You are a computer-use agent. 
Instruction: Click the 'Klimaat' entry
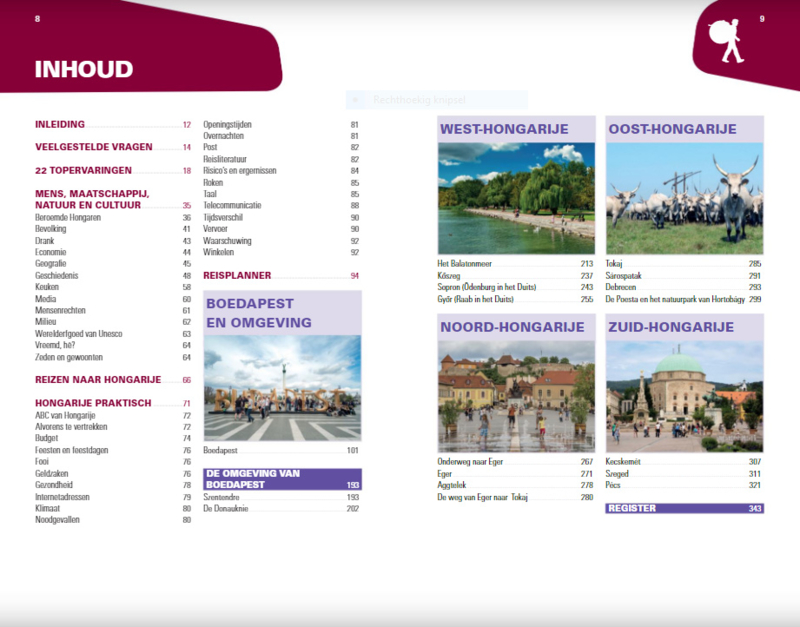click(113, 508)
